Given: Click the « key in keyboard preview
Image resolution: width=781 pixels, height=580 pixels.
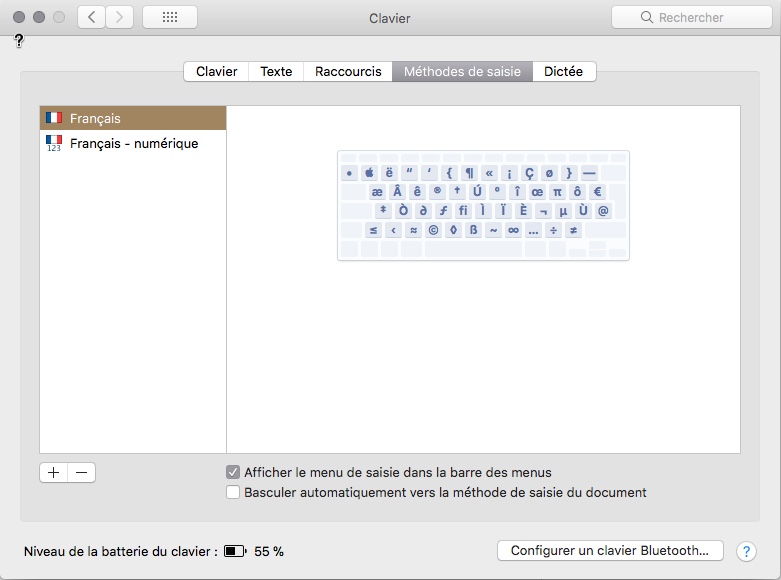Looking at the screenshot, I should click(x=489, y=173).
